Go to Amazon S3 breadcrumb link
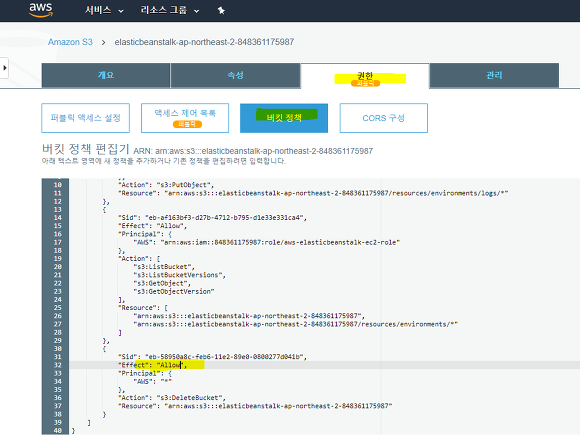 [70, 42]
